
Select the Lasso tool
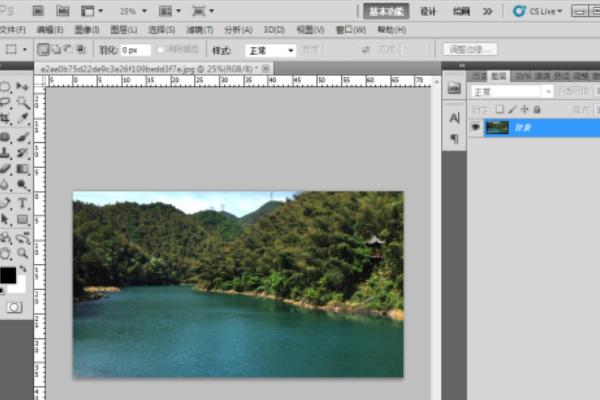click(5, 102)
